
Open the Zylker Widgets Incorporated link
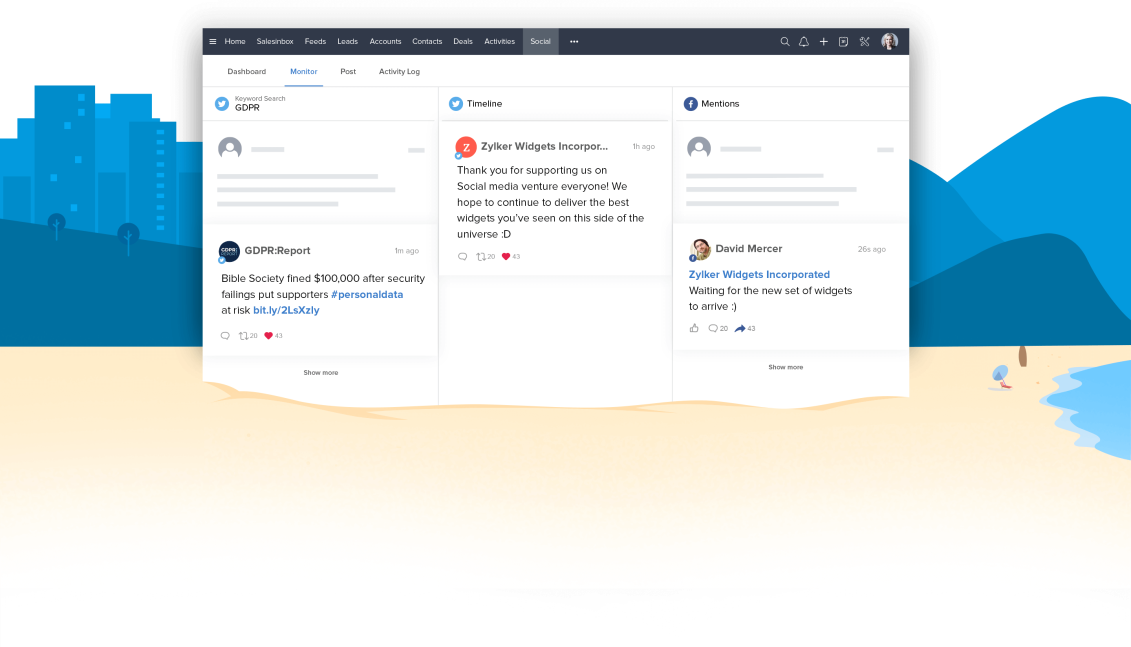[x=759, y=274]
